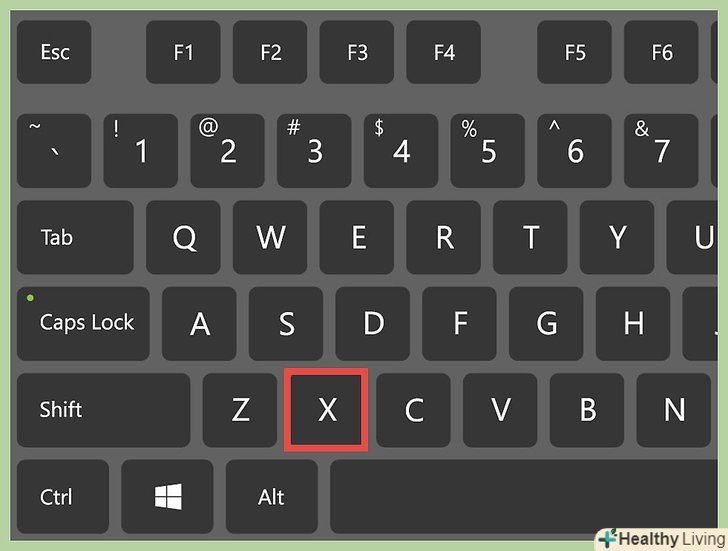Click the Q key
Screen dimensions: 728x551
pyautogui.click(x=183, y=237)
